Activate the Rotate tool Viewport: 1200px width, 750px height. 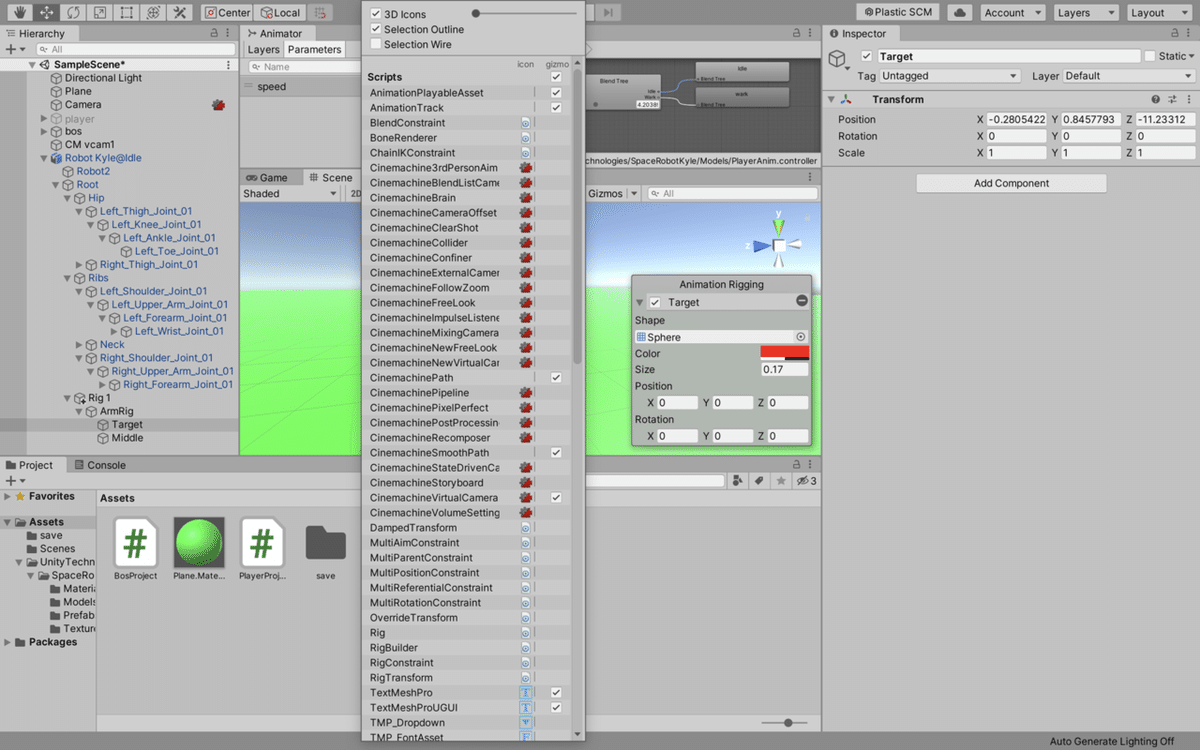(72, 13)
